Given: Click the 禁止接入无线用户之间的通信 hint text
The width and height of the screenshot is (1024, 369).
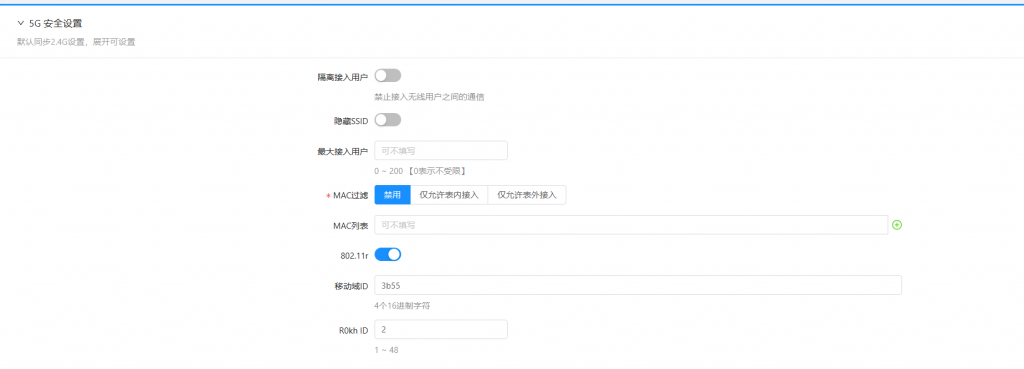Looking at the screenshot, I should 429,97.
